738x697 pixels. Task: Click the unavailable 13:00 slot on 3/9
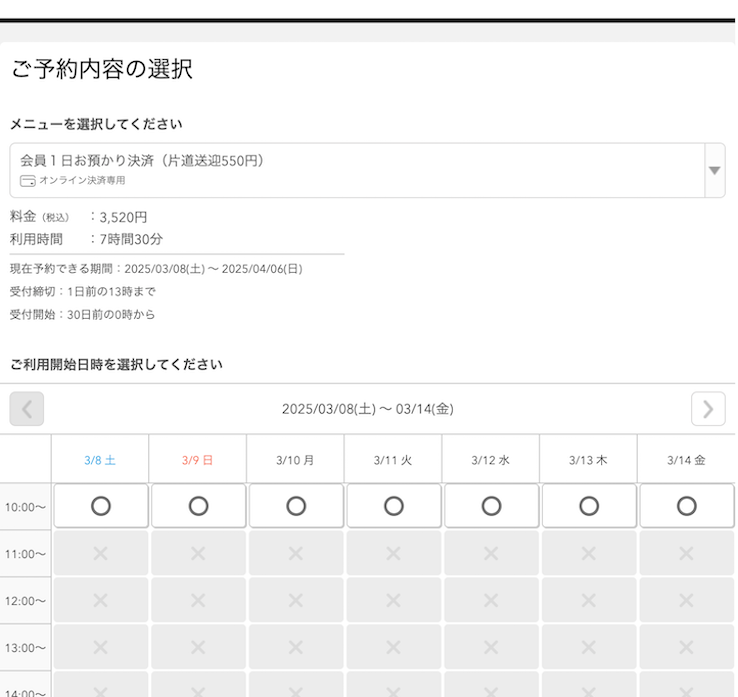[x=199, y=647]
